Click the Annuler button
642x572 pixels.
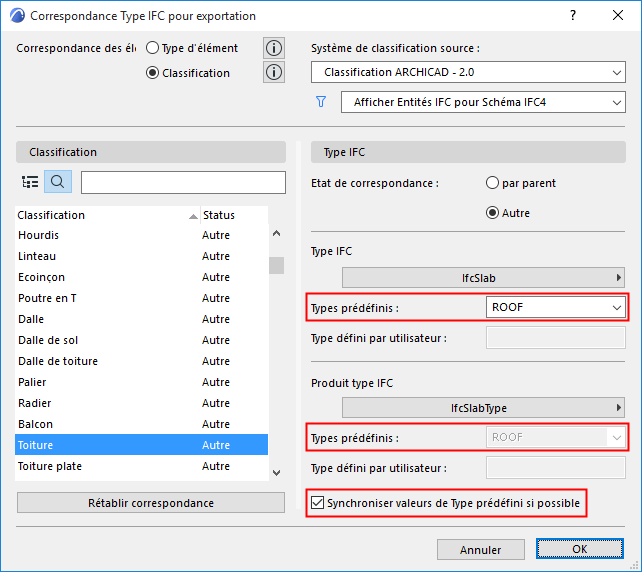tap(480, 549)
